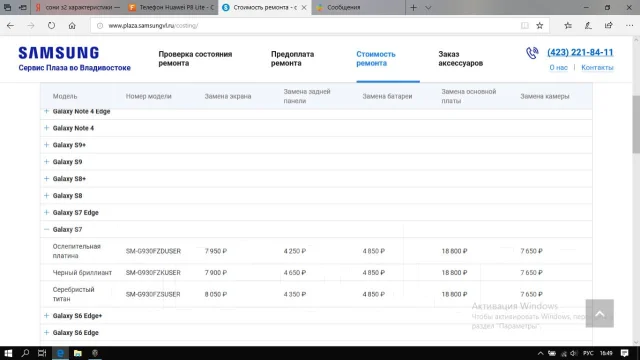Click the scroll-to-top arrow button
Viewport: 640px width, 360px height.
click(600, 313)
